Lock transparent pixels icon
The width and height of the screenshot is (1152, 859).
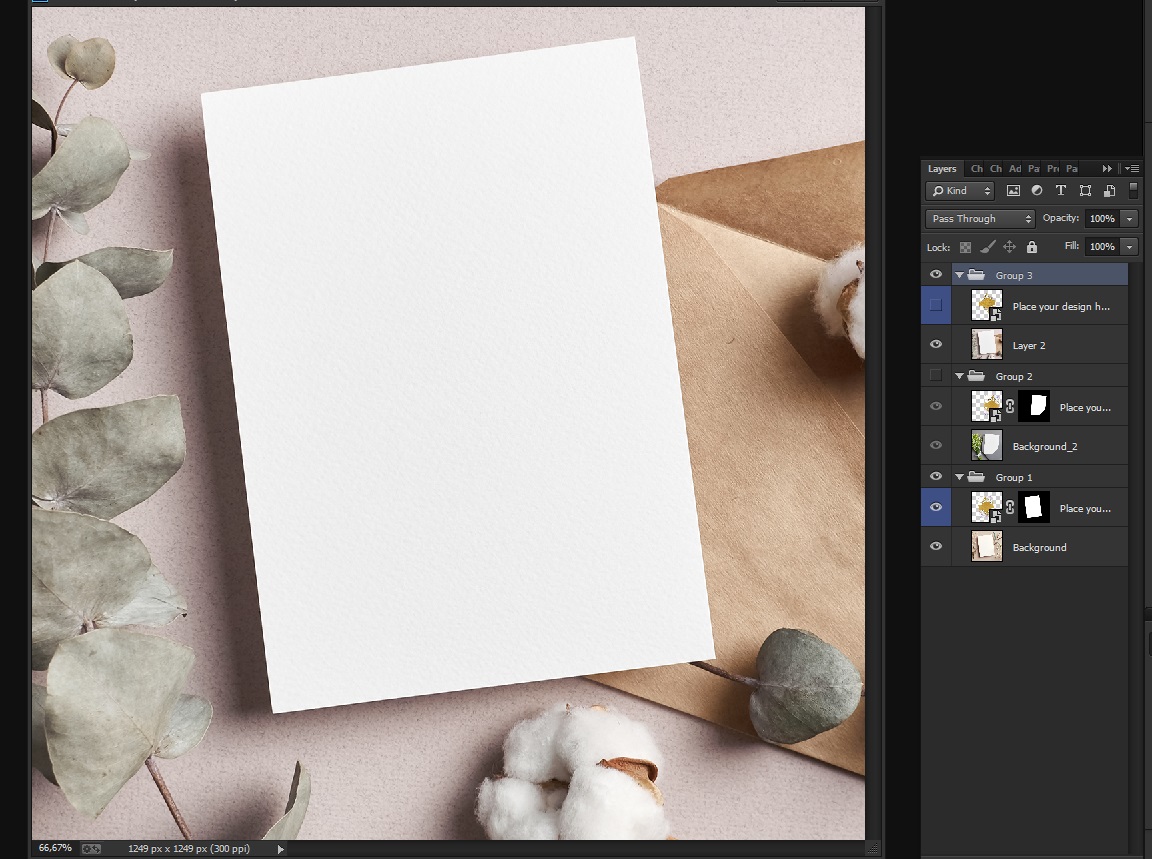click(x=965, y=248)
